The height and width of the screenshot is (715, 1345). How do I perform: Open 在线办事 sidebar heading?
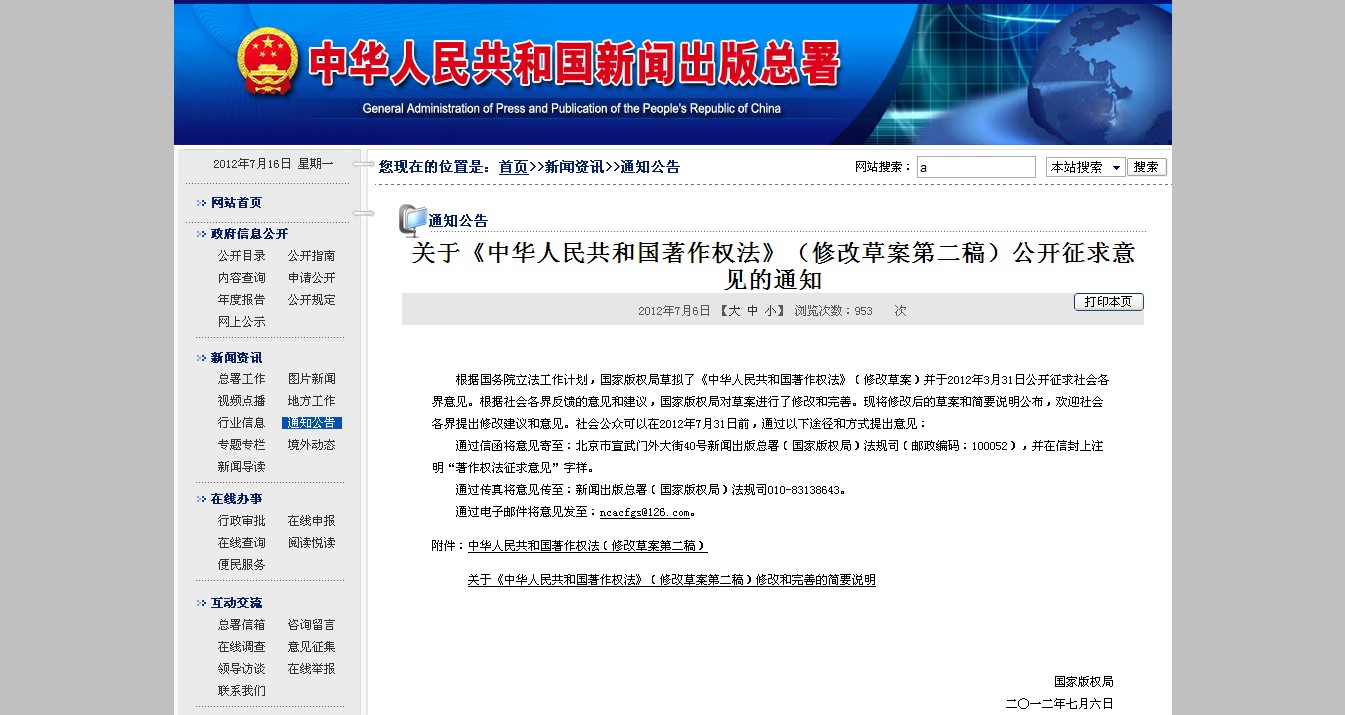(236, 499)
